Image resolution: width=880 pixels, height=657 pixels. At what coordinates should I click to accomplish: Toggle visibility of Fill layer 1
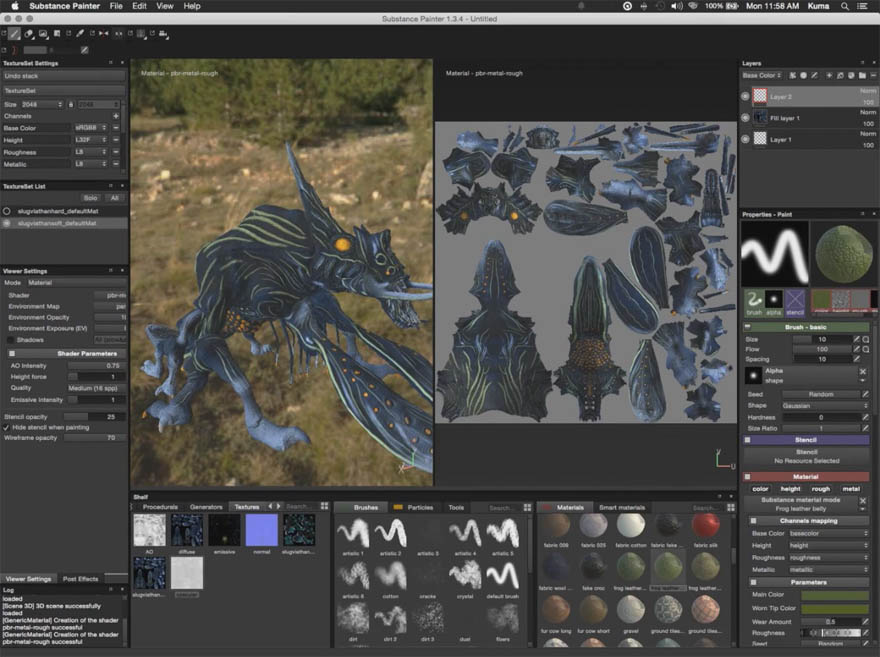(745, 118)
